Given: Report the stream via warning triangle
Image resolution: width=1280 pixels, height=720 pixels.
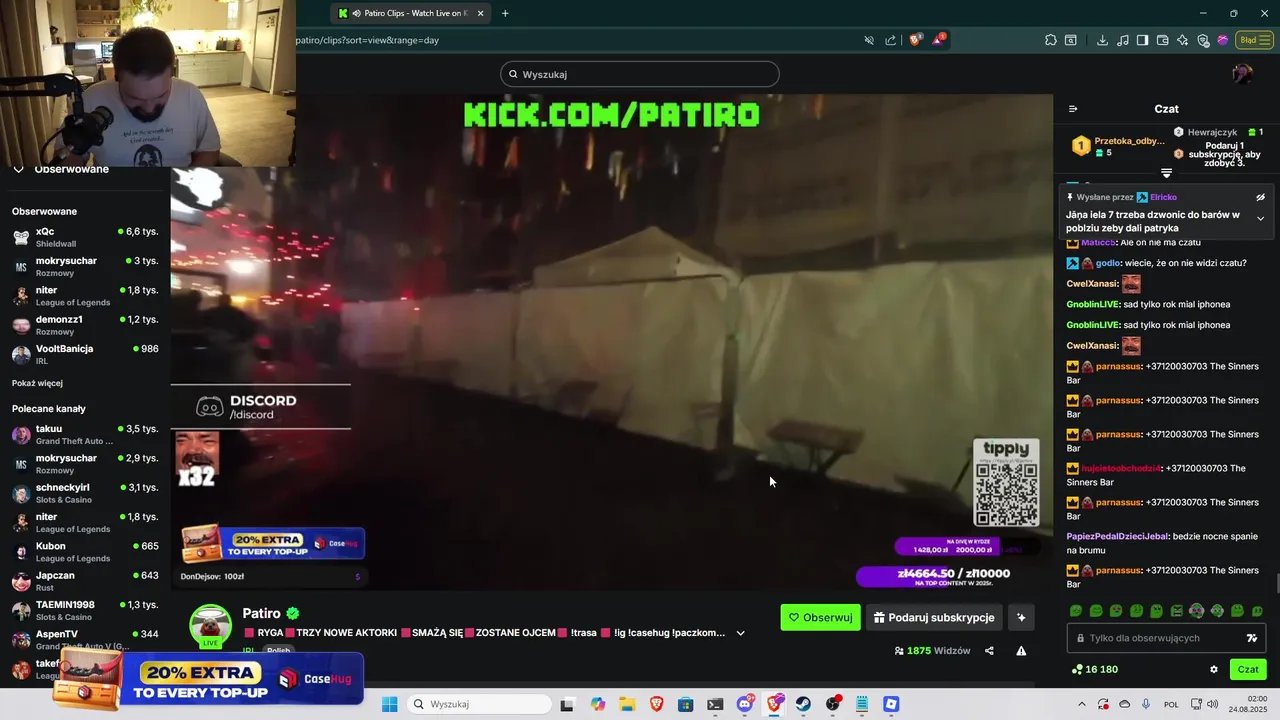Looking at the screenshot, I should 1021,651.
